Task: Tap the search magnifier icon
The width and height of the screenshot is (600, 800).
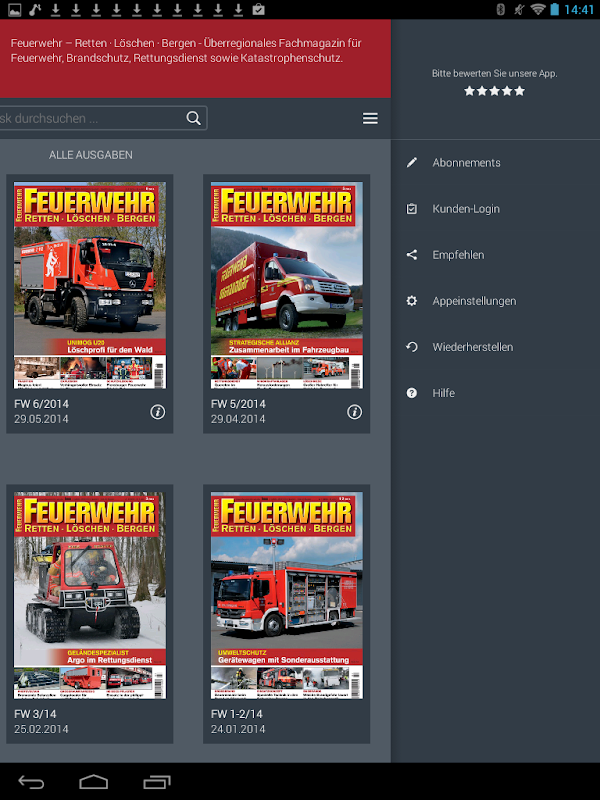Action: point(193,118)
